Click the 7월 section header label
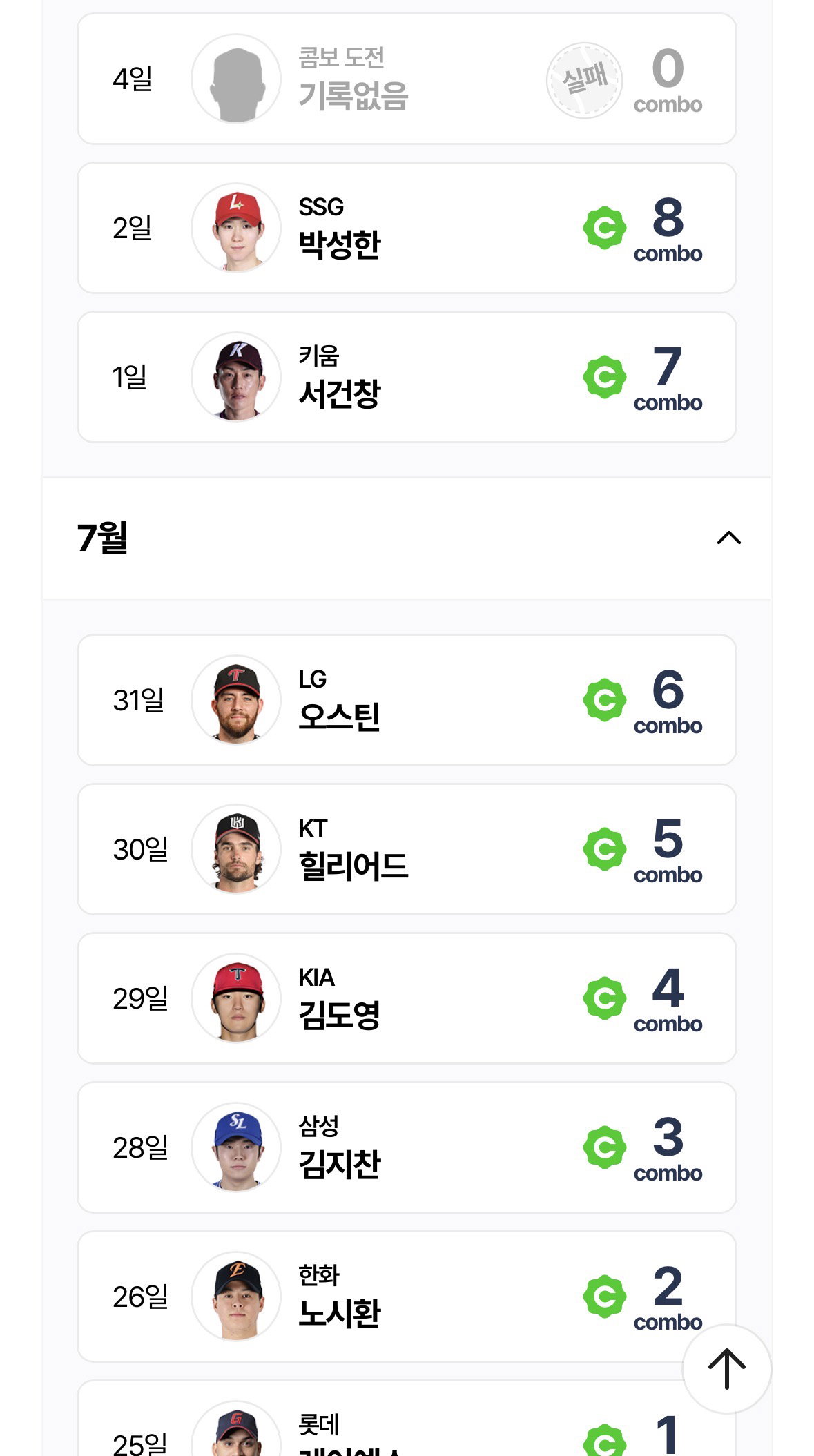814x1456 pixels. click(x=102, y=537)
